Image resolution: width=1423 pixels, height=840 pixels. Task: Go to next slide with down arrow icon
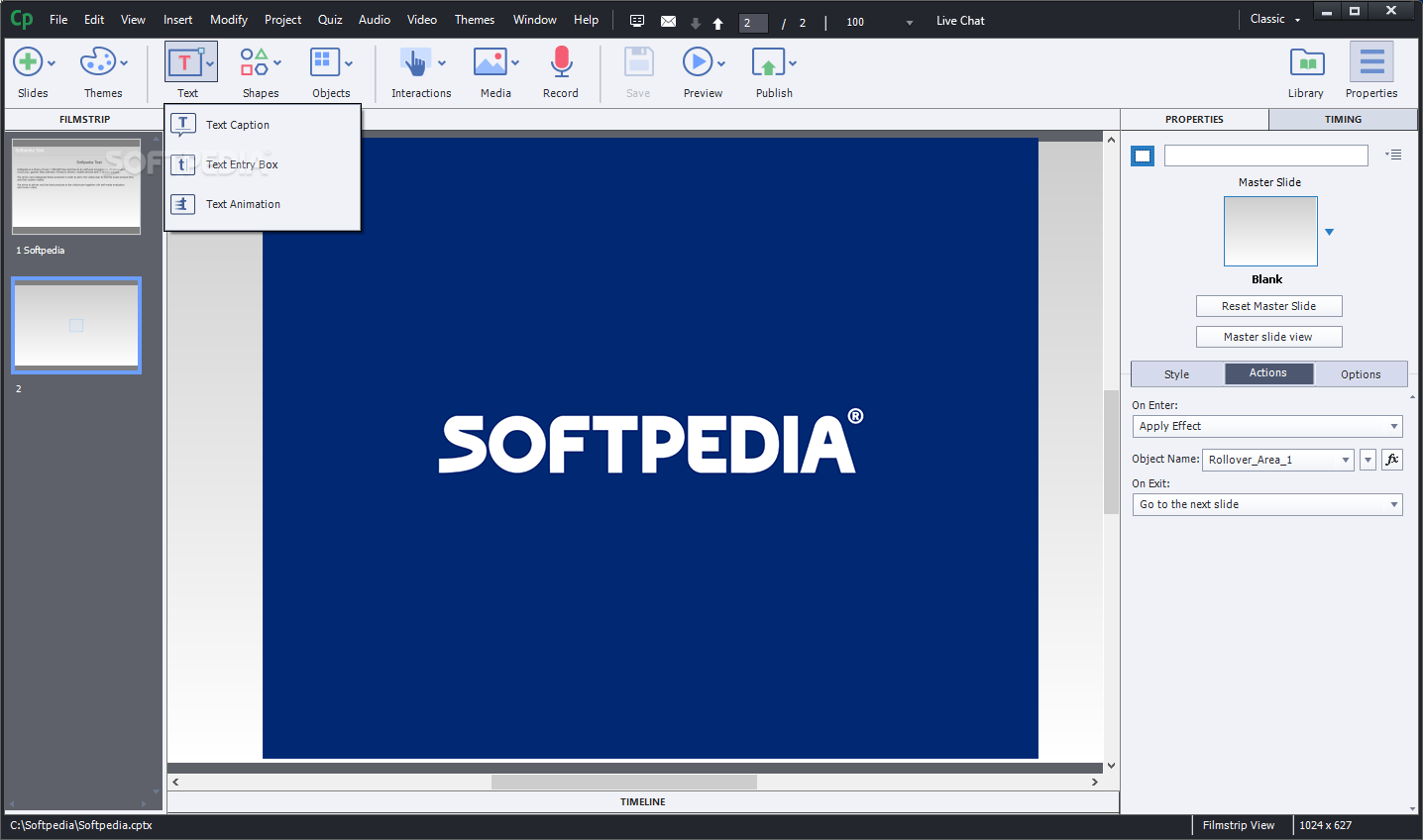point(696,23)
